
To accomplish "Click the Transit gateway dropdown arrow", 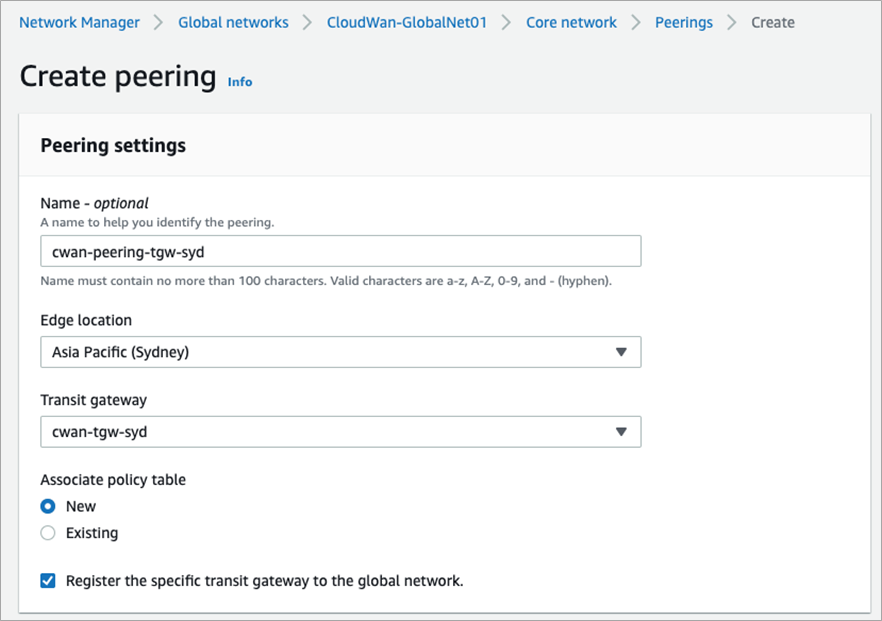I will coord(622,432).
